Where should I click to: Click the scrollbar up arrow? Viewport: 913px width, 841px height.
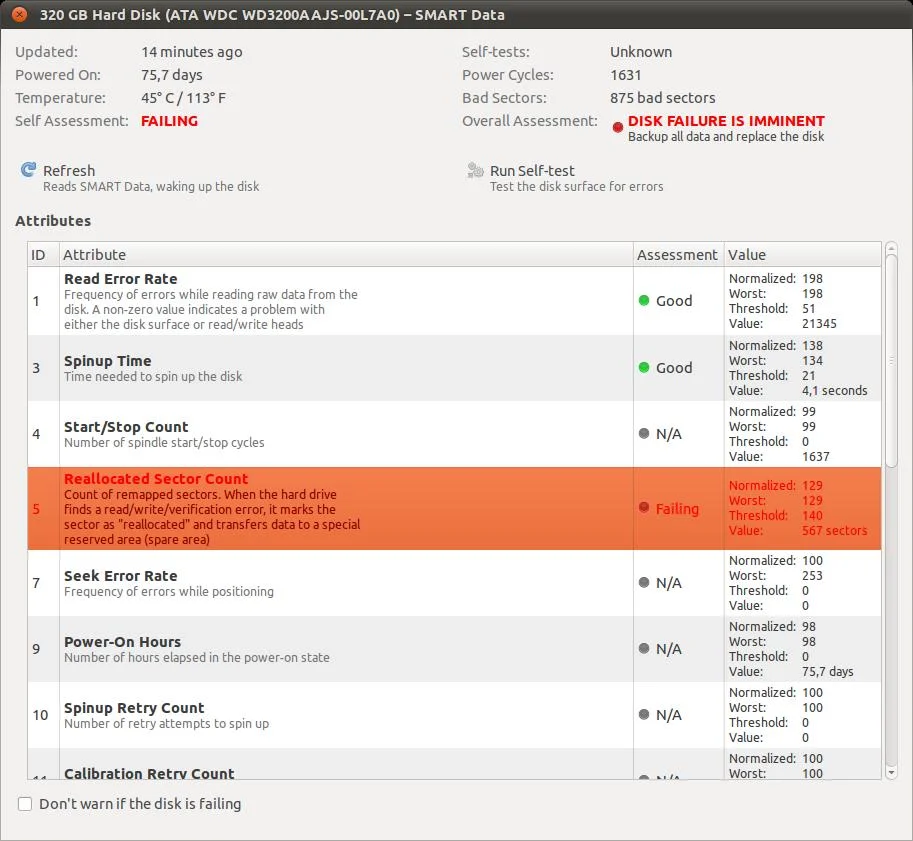click(891, 249)
